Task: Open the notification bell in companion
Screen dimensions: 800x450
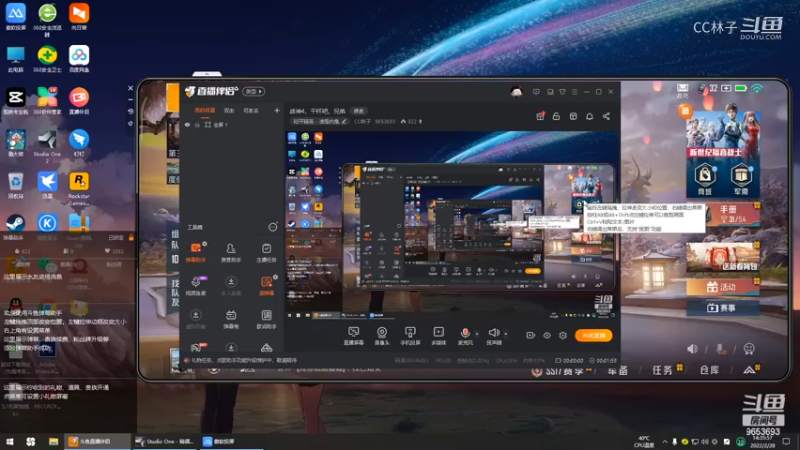Action: tap(589, 116)
